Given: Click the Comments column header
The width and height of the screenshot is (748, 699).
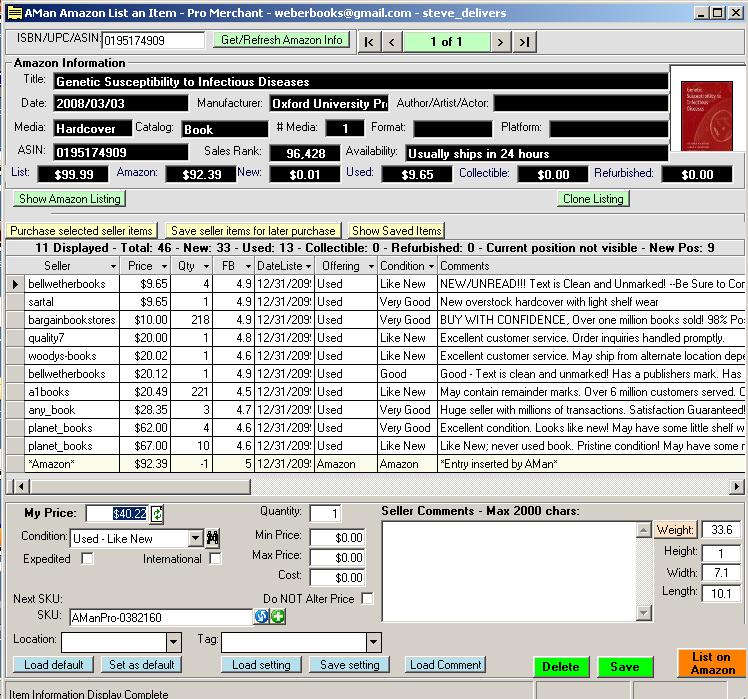Looking at the screenshot, I should 592,266.
